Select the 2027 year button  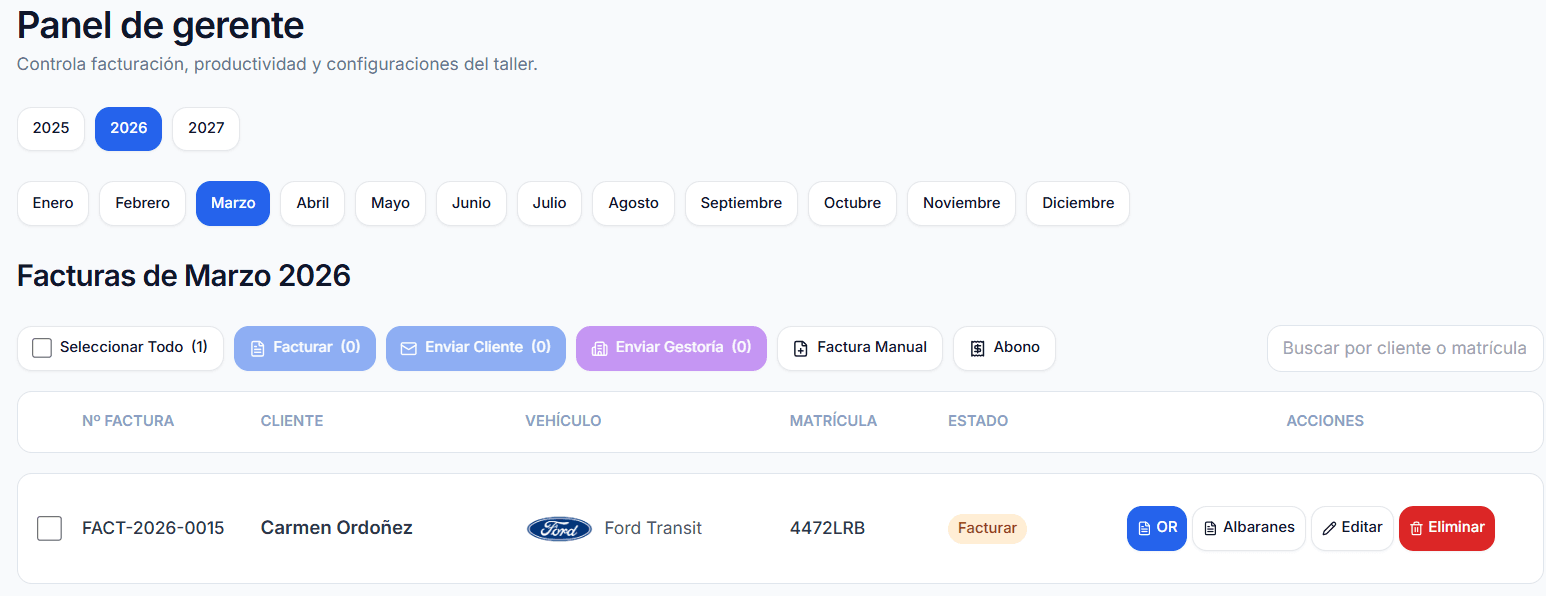[x=205, y=128]
